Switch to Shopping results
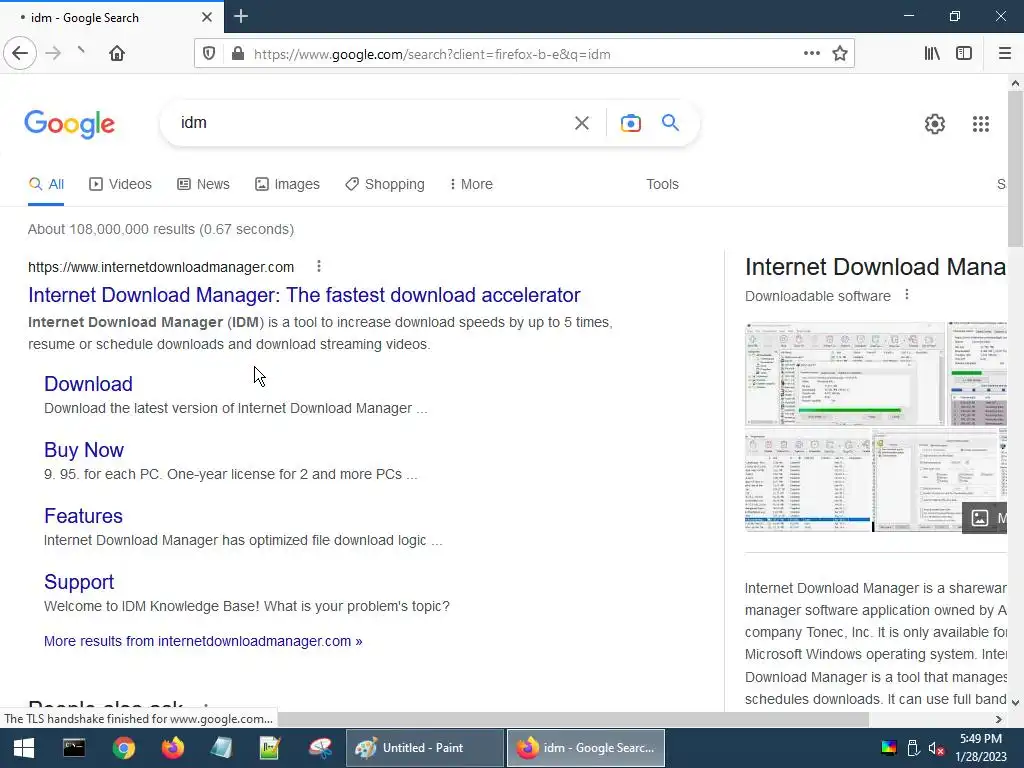The width and height of the screenshot is (1024, 768). point(385,184)
